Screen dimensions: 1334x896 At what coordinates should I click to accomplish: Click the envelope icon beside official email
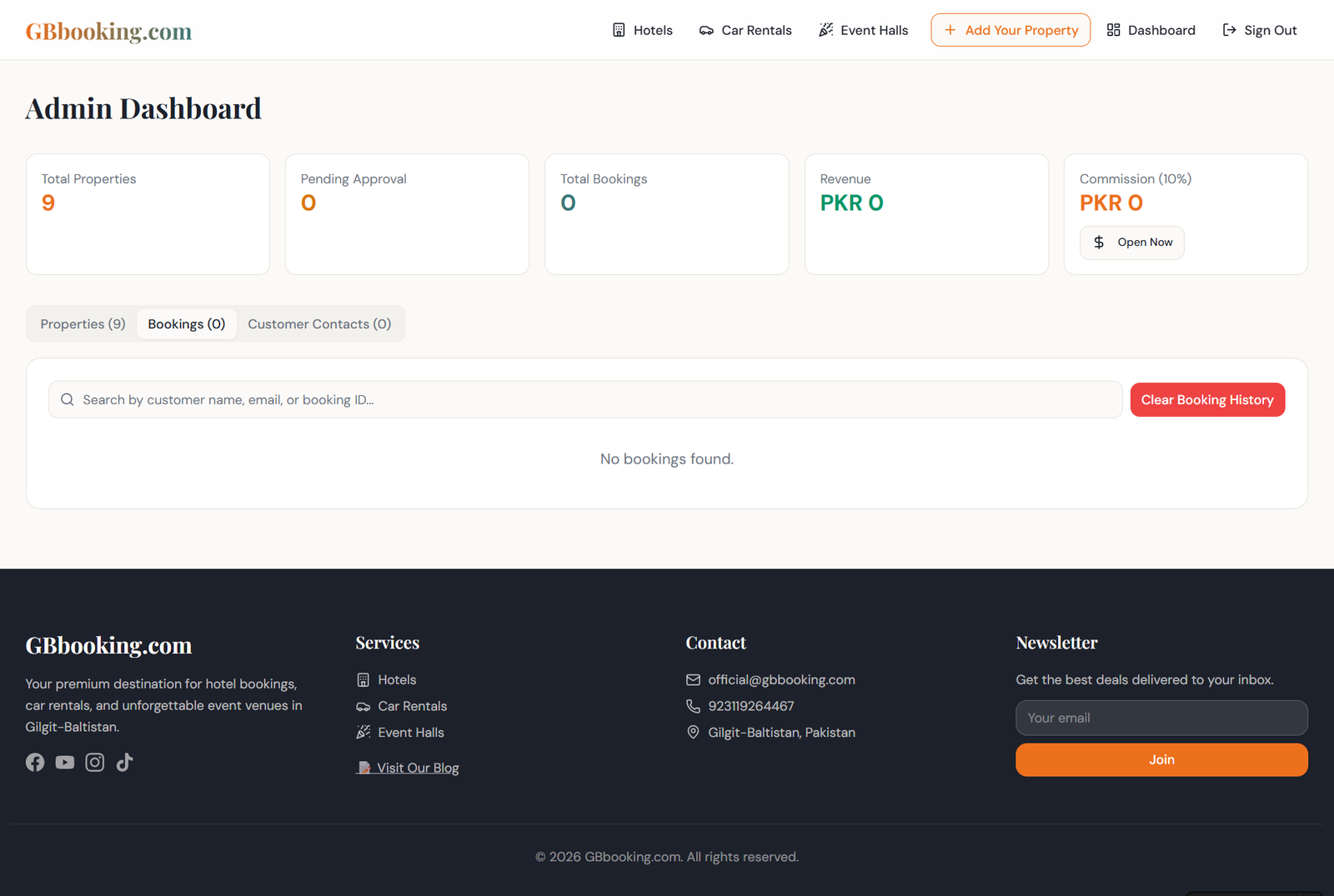[693, 680]
